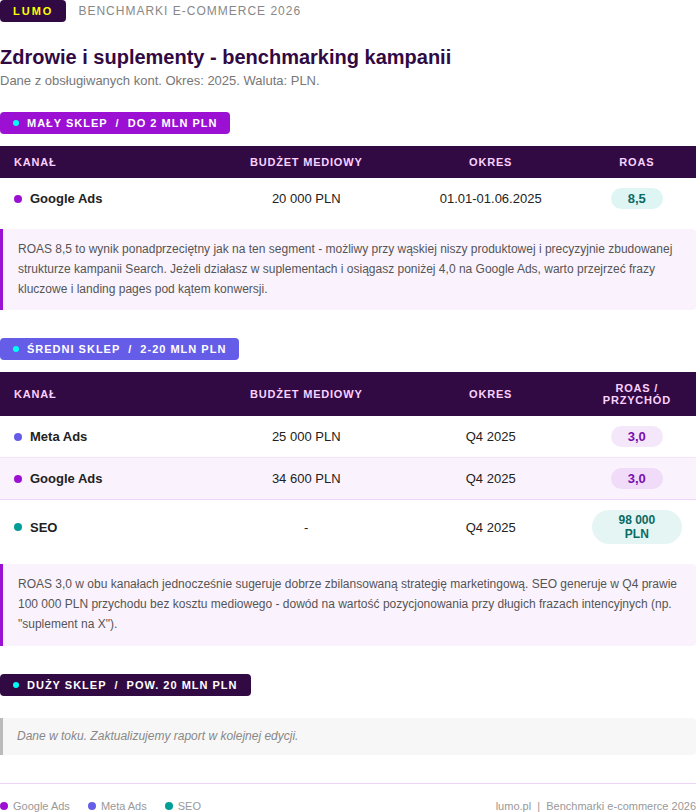Viewport: 696px width, 812px height.
Task: Click the cyan dot in DUŻY SKLEP badge
Action: pos(16,685)
